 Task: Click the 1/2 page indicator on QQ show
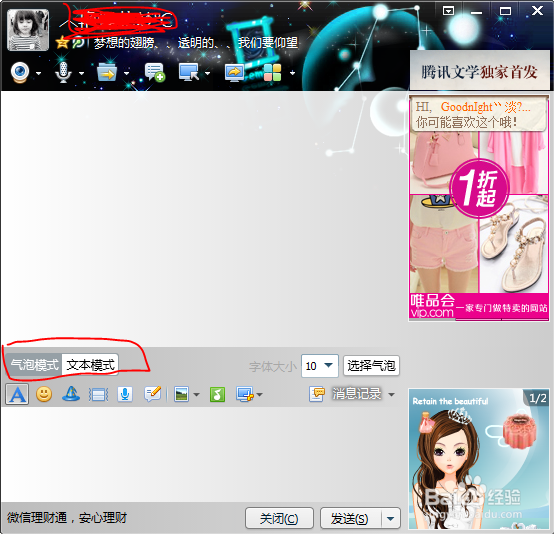[x=538, y=398]
